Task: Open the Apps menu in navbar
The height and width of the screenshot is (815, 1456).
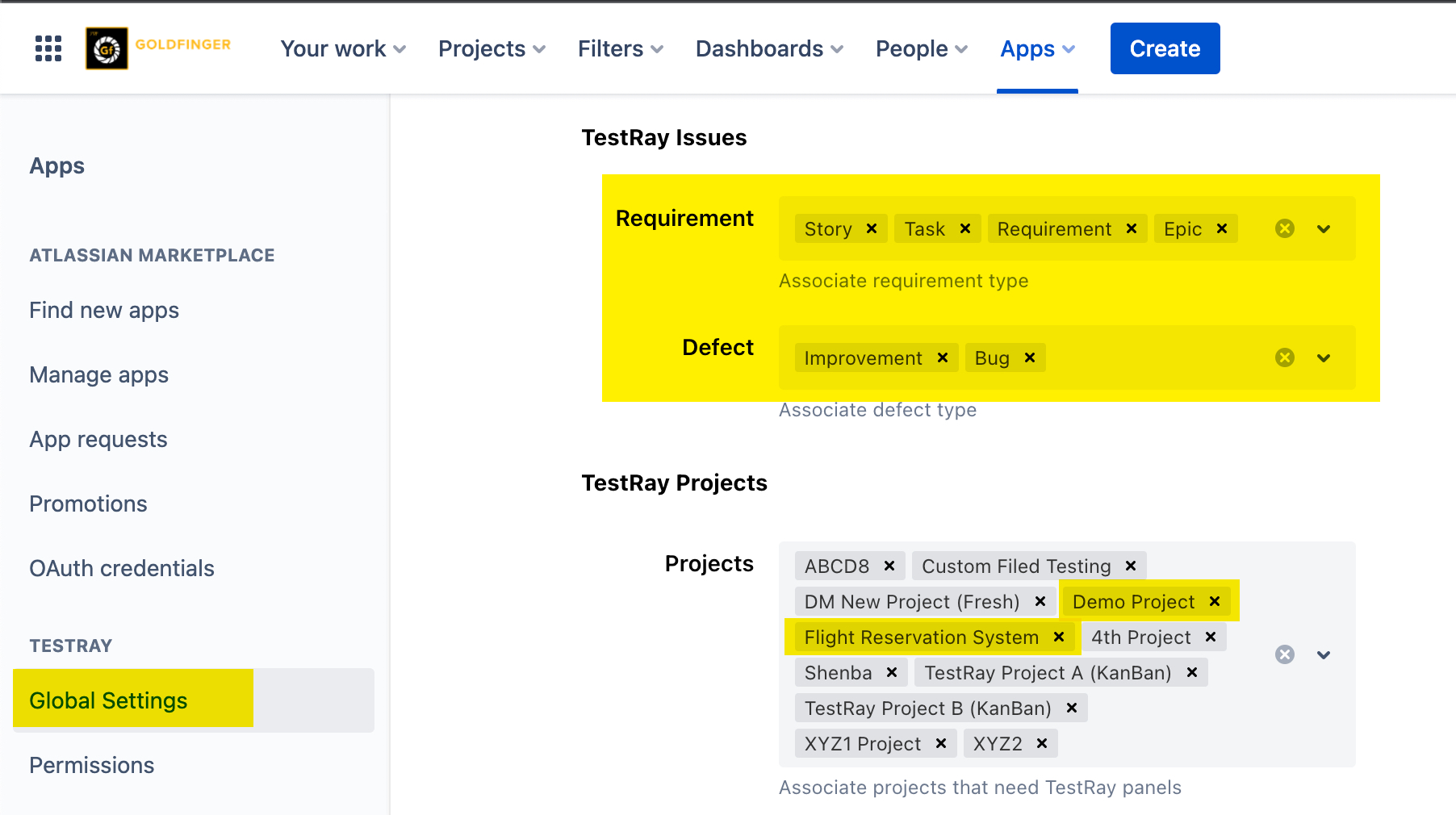Action: [1037, 49]
